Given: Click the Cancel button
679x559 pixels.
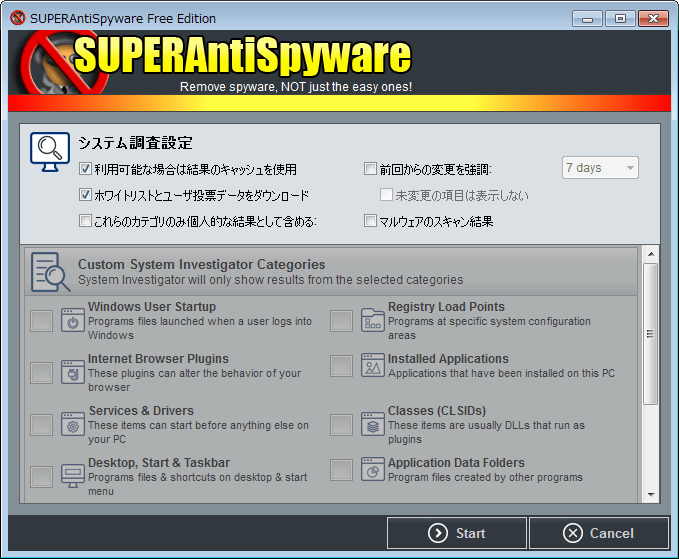Looking at the screenshot, I should [x=599, y=533].
